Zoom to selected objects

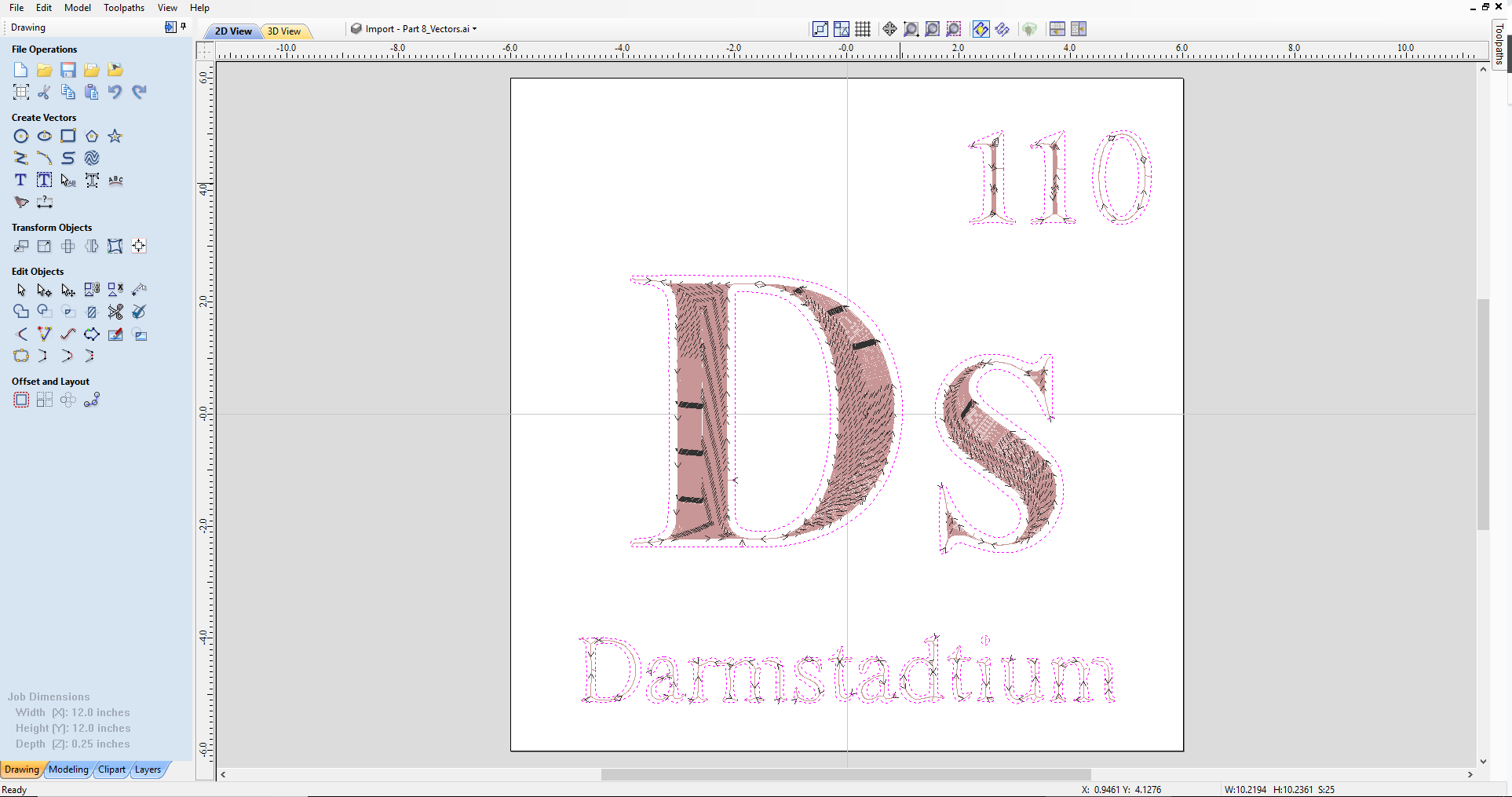tap(953, 29)
